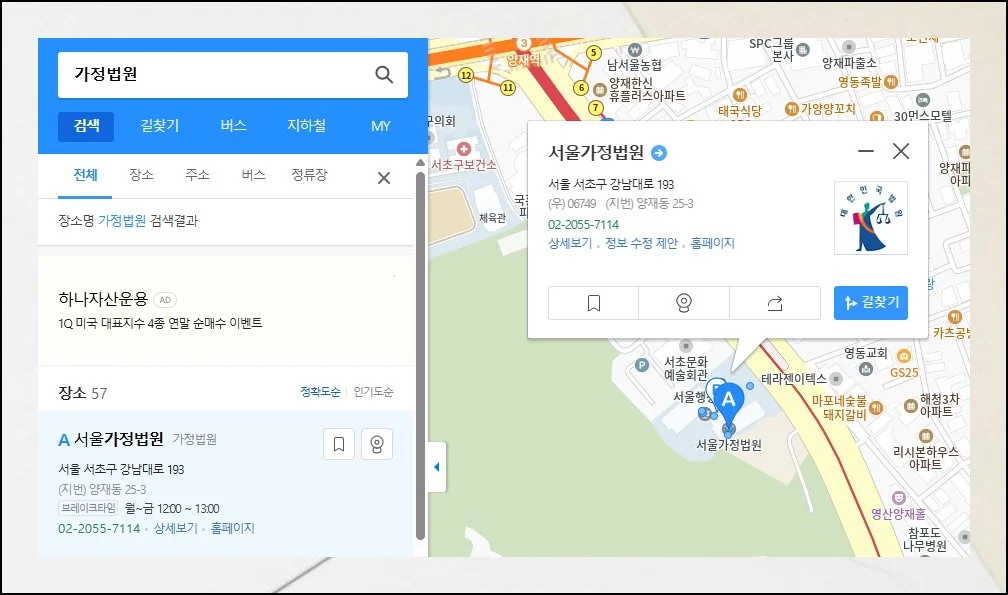The image size is (1008, 595).
Task: Filter results by the 장소 tab
Action: pyautogui.click(x=141, y=175)
